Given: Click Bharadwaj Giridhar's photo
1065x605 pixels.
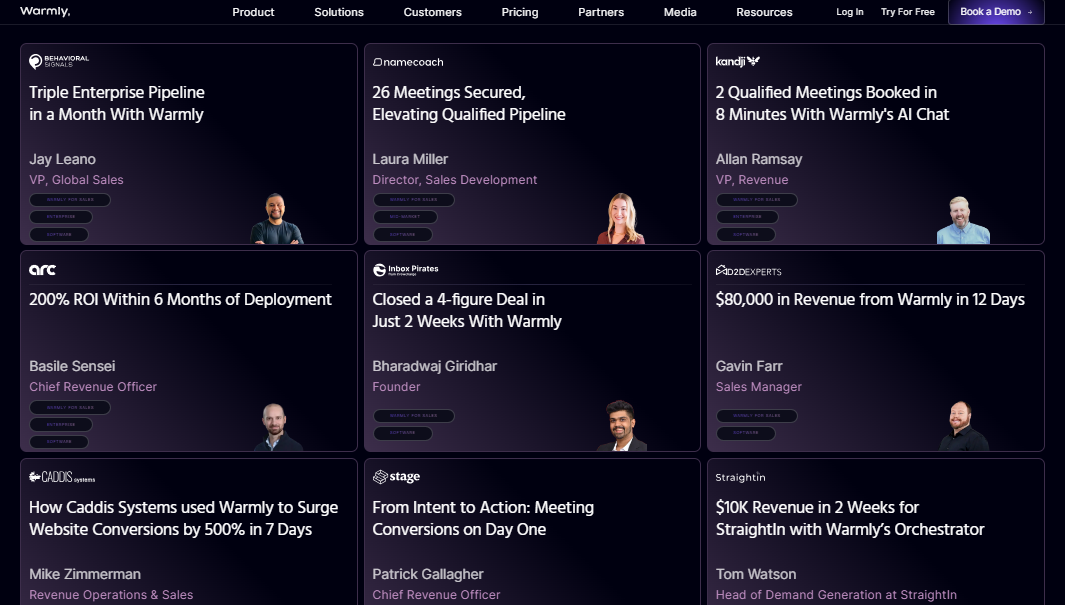Looking at the screenshot, I should tap(621, 426).
